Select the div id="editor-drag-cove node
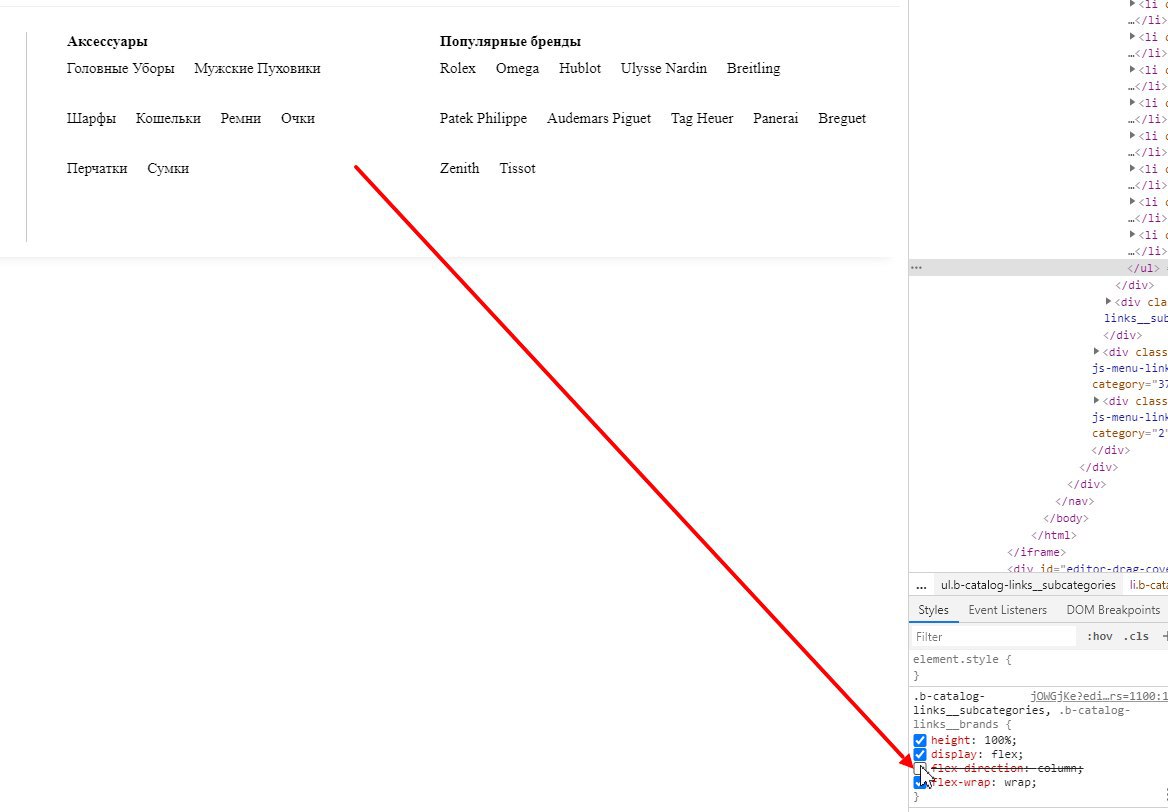This screenshot has width=1168, height=812. (x=1088, y=569)
